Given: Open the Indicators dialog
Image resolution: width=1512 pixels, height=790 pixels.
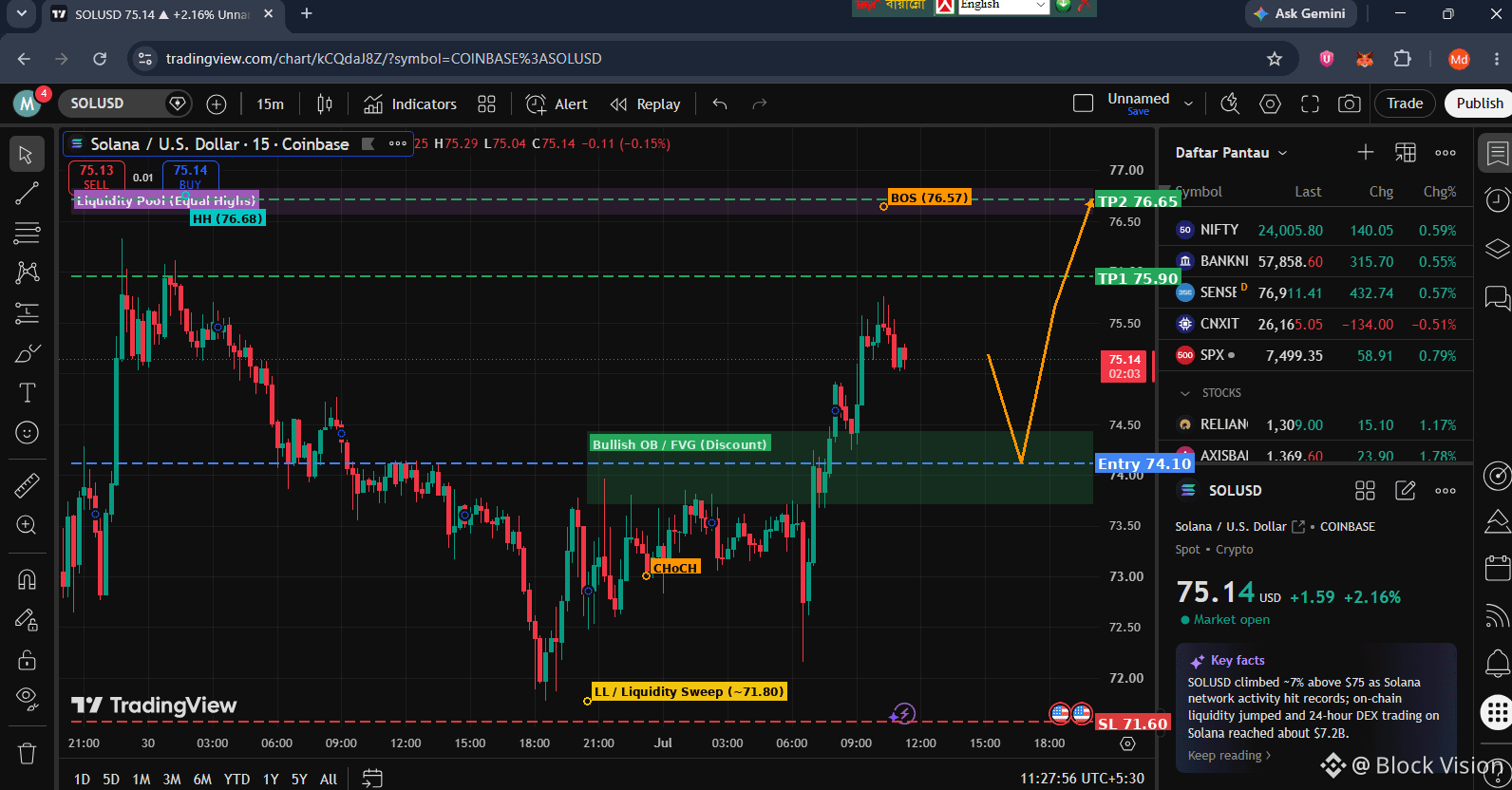Looking at the screenshot, I should coord(410,103).
